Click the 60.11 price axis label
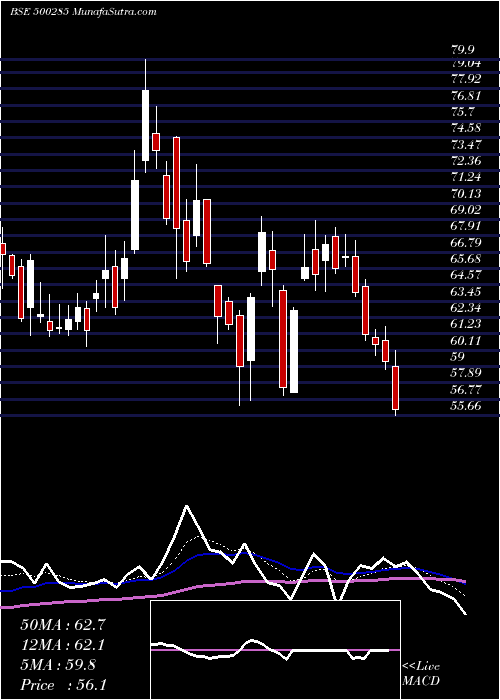The height and width of the screenshot is (700, 500). 467,341
